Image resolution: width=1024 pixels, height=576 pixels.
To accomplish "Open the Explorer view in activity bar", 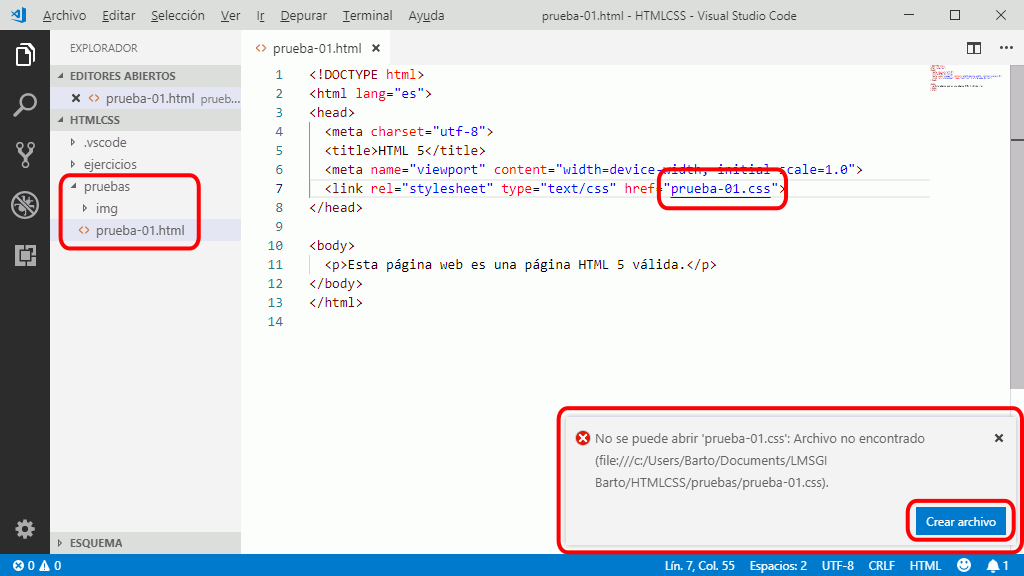I will pos(25,55).
